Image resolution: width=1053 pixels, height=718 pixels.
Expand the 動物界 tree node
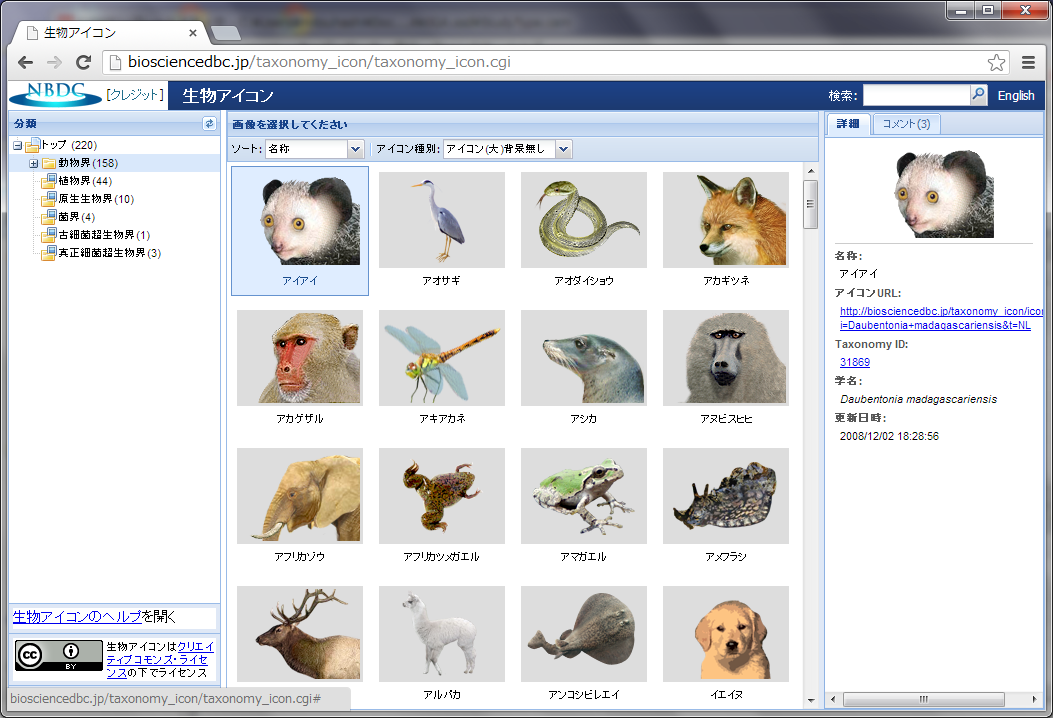point(34,163)
